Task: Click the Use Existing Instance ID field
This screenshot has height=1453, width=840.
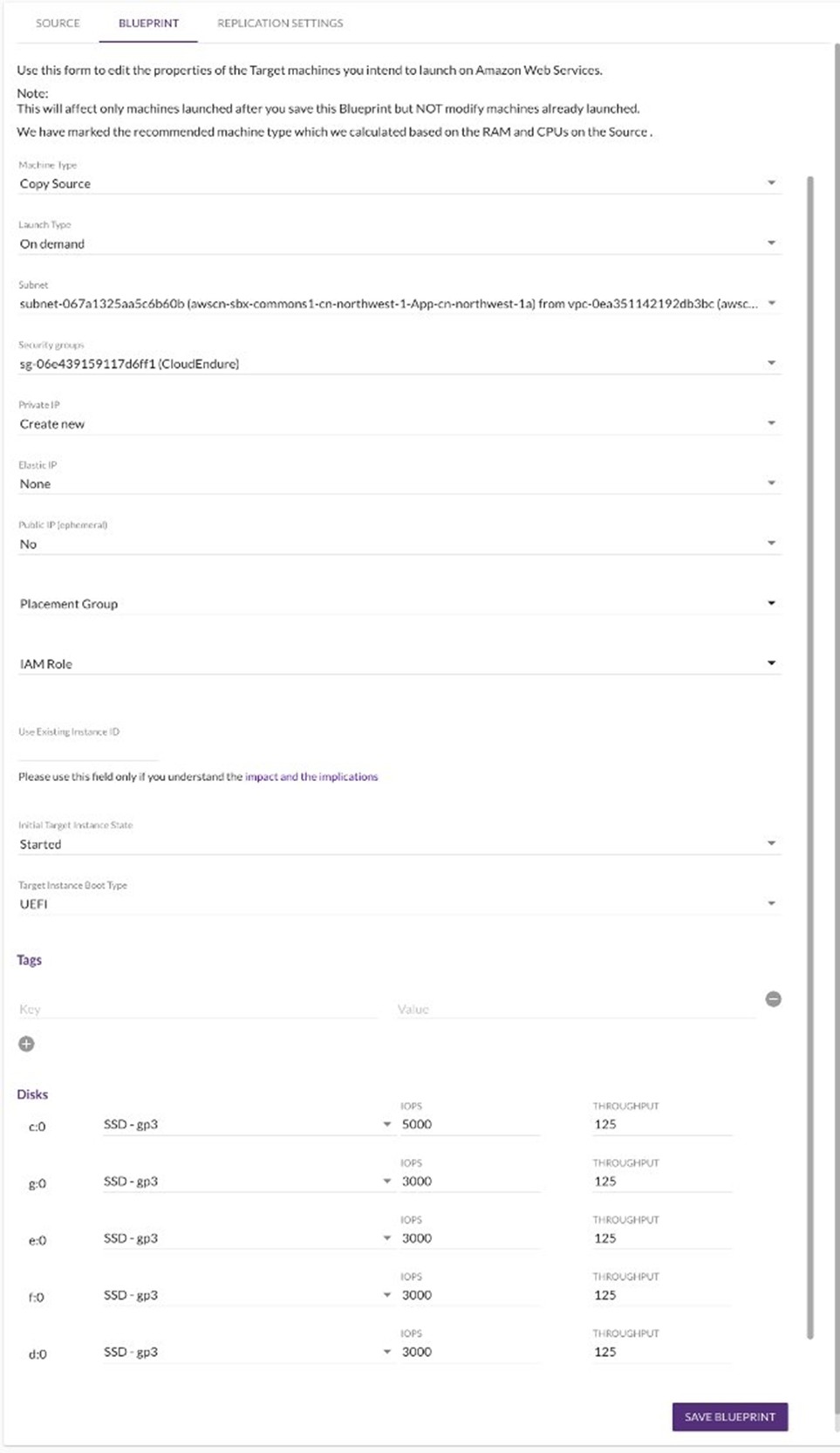Action: coord(87,750)
